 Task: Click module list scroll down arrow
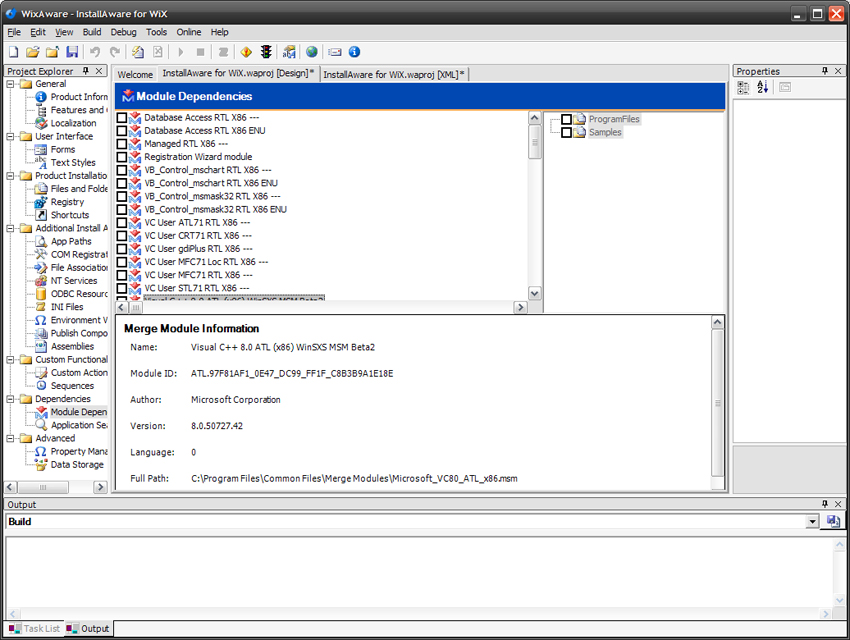tap(535, 293)
